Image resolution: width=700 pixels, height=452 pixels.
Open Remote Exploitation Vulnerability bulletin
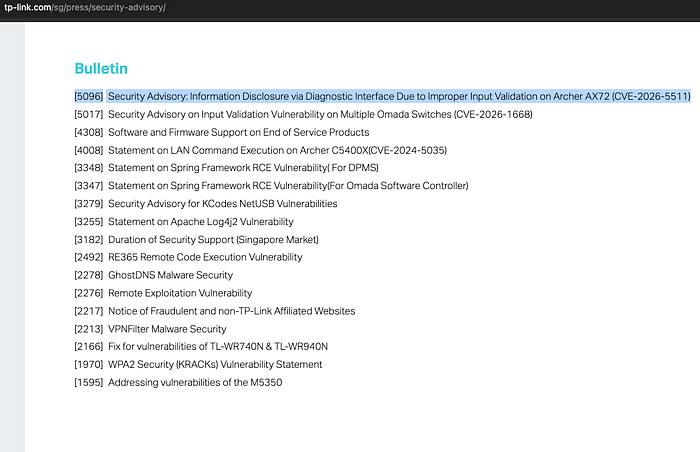tap(180, 293)
